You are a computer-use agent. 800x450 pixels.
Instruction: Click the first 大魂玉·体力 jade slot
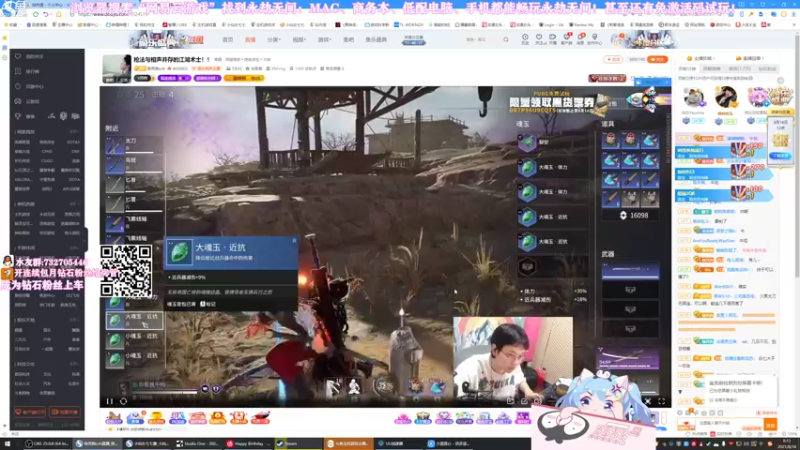(x=553, y=167)
